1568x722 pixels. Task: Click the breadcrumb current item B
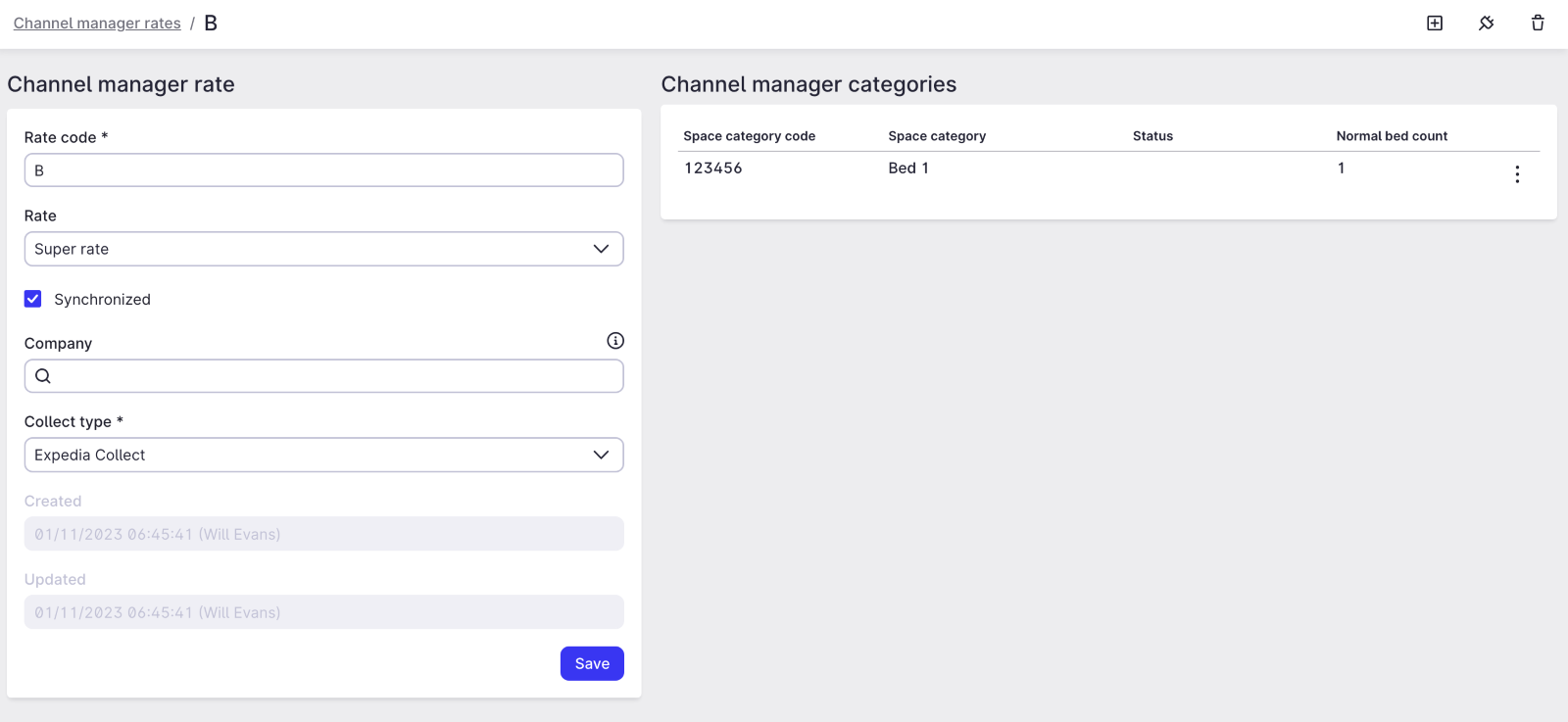click(211, 24)
